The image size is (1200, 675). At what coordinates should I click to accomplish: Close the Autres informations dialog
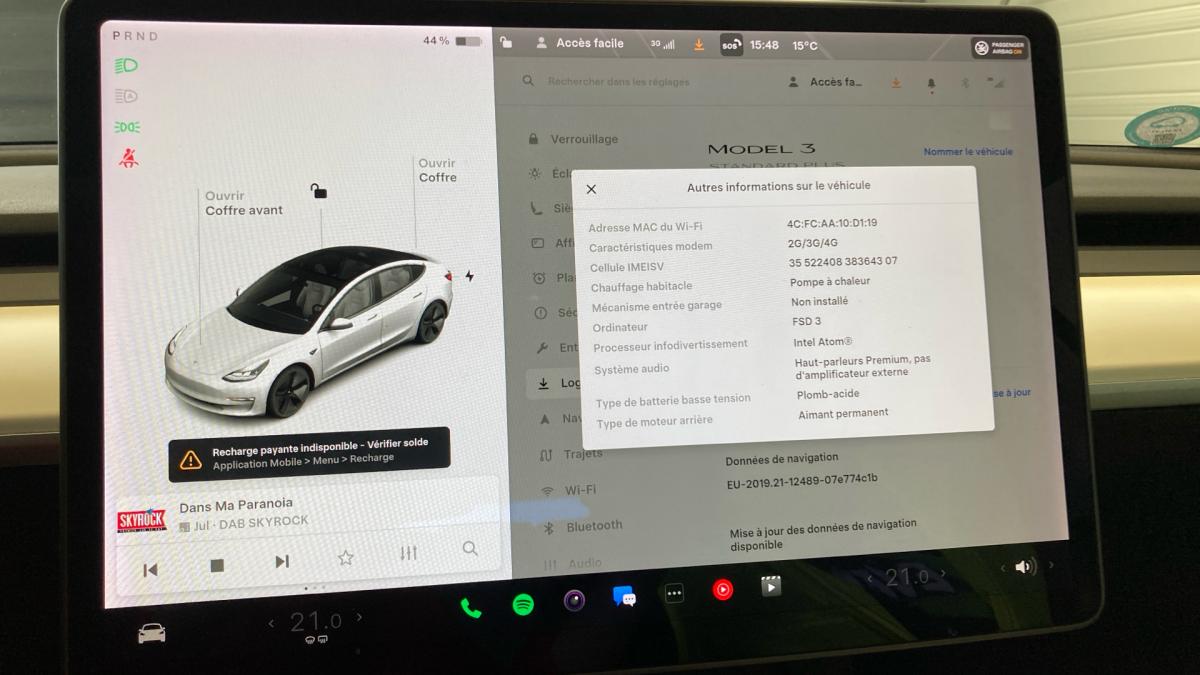(x=591, y=189)
